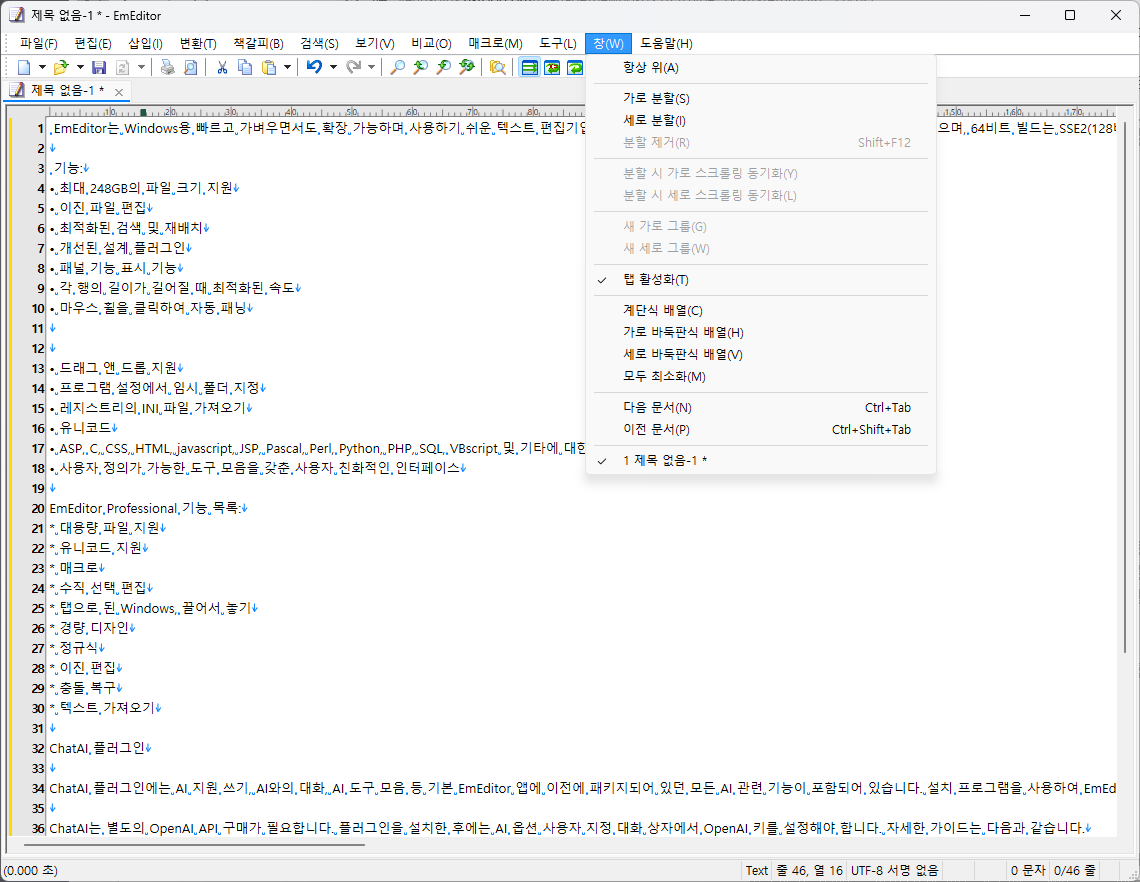
Task: Open the 변환(T) menu
Action: click(x=198, y=44)
